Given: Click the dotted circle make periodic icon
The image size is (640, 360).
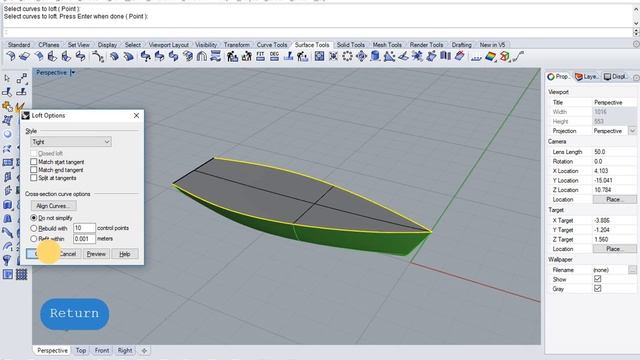Looking at the screenshot, I should pyautogui.click(x=347, y=56).
